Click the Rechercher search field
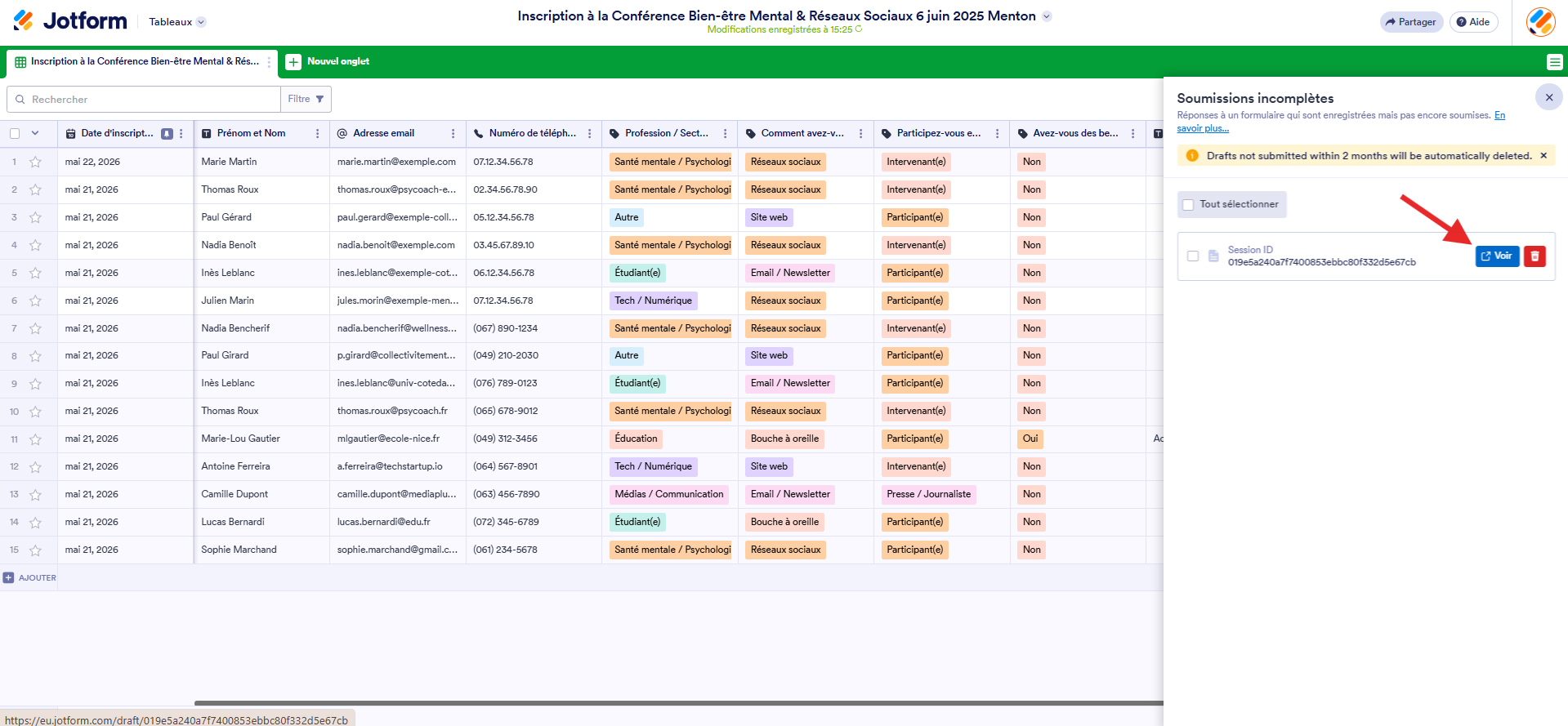Image resolution: width=1568 pixels, height=726 pixels. (144, 99)
